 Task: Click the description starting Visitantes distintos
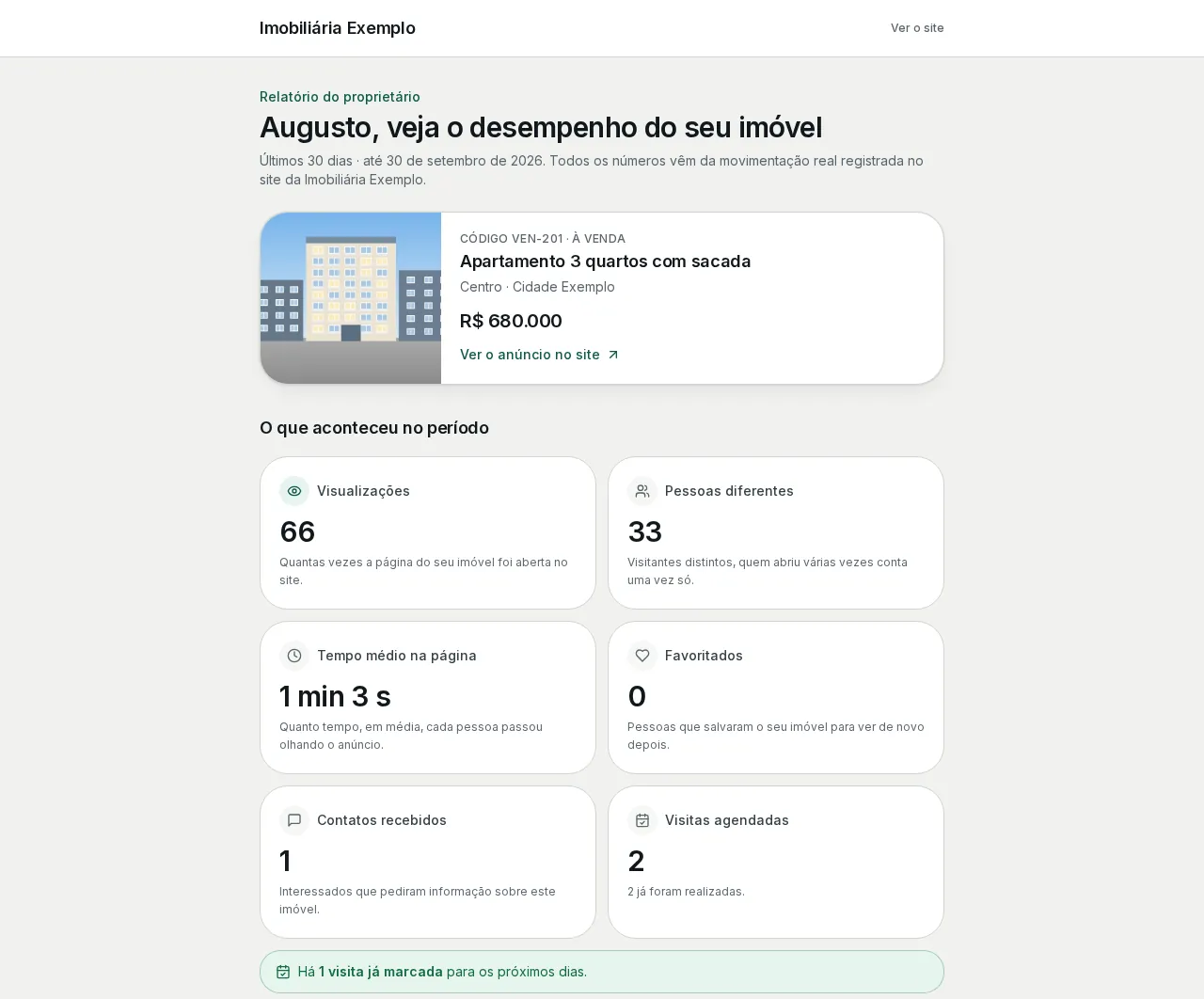click(x=768, y=571)
